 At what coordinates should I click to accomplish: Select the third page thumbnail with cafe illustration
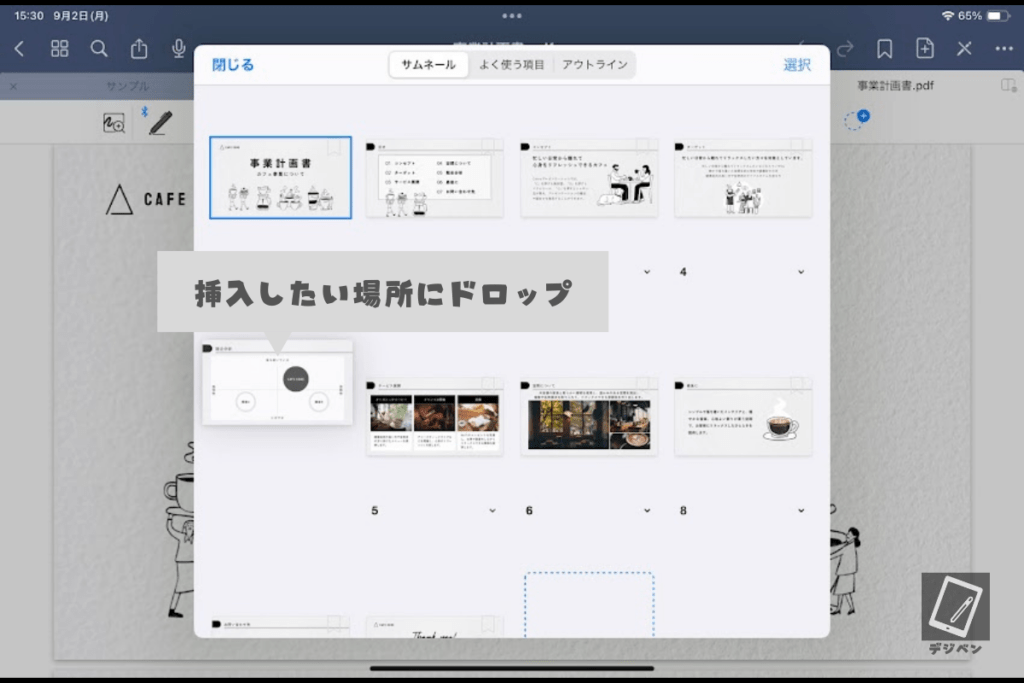(588, 178)
